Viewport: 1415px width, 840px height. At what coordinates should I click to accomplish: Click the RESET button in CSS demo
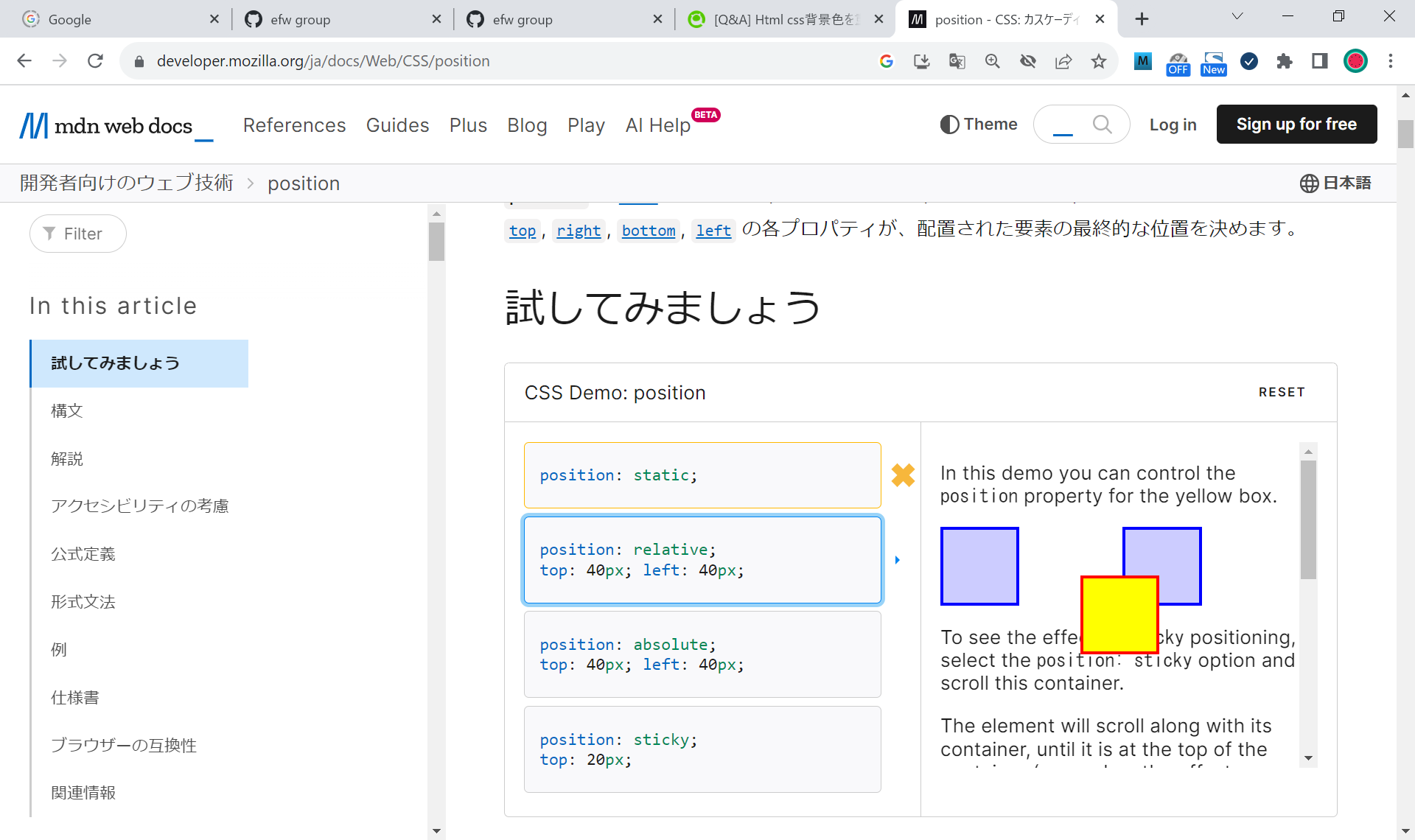(1282, 392)
